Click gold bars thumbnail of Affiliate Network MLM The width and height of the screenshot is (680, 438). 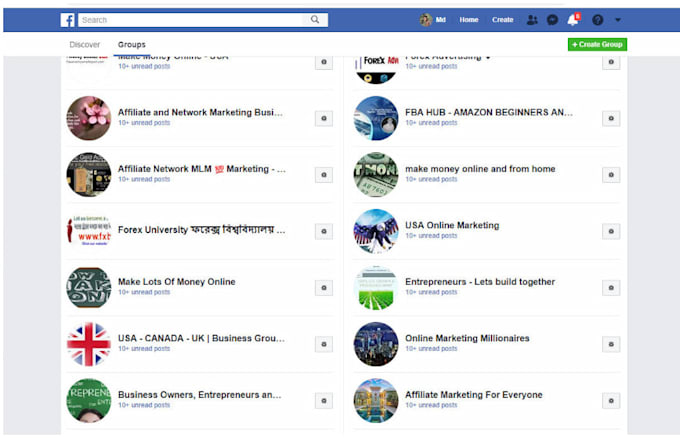(88, 174)
